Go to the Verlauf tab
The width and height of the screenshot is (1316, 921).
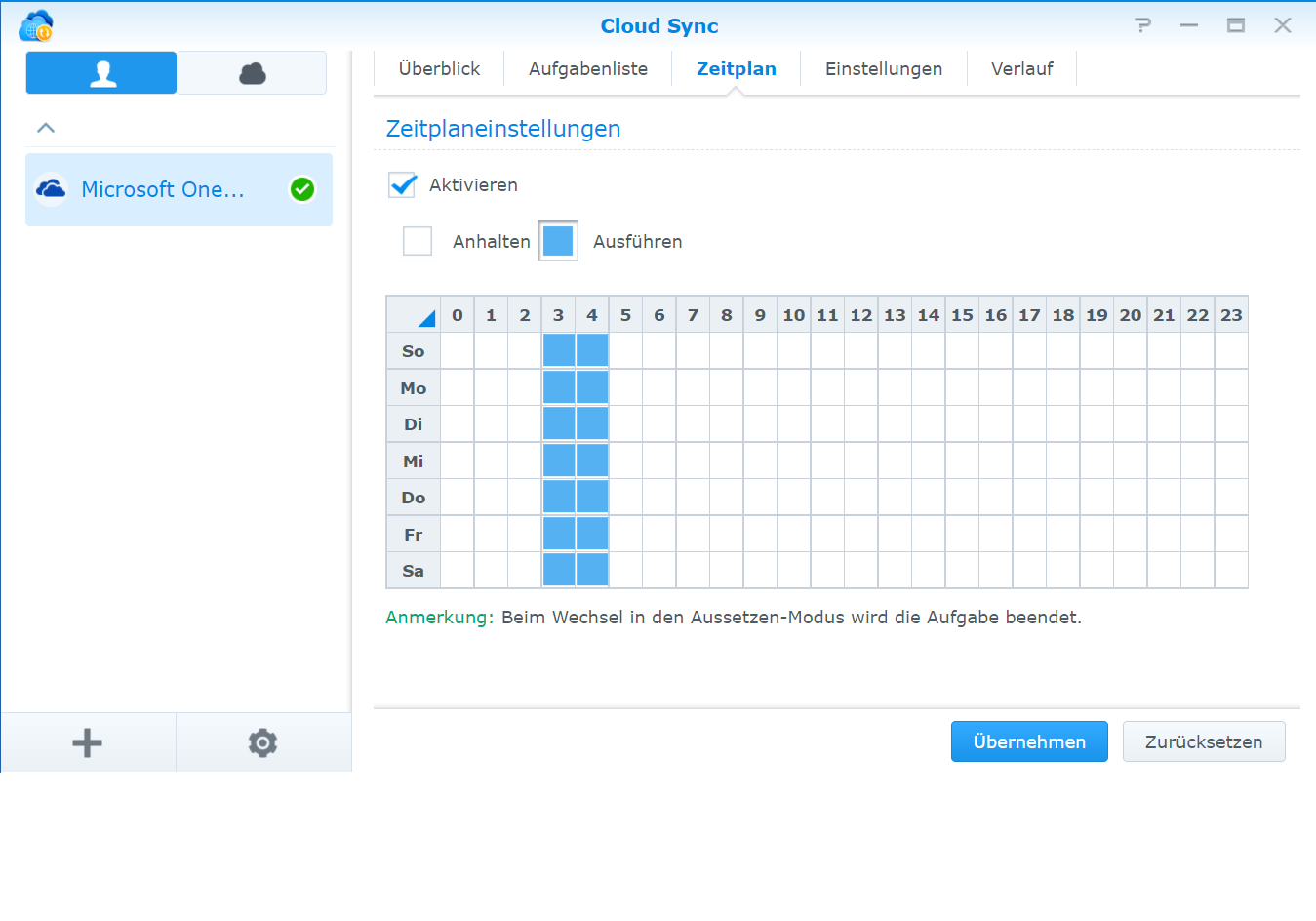(1022, 68)
